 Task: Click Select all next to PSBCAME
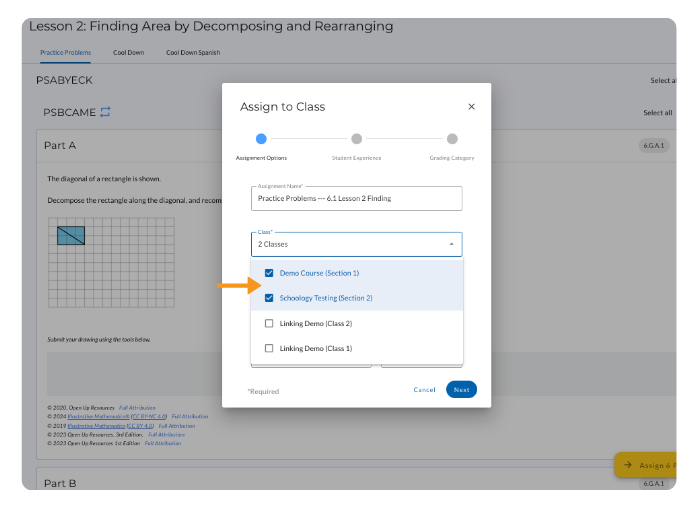point(657,113)
